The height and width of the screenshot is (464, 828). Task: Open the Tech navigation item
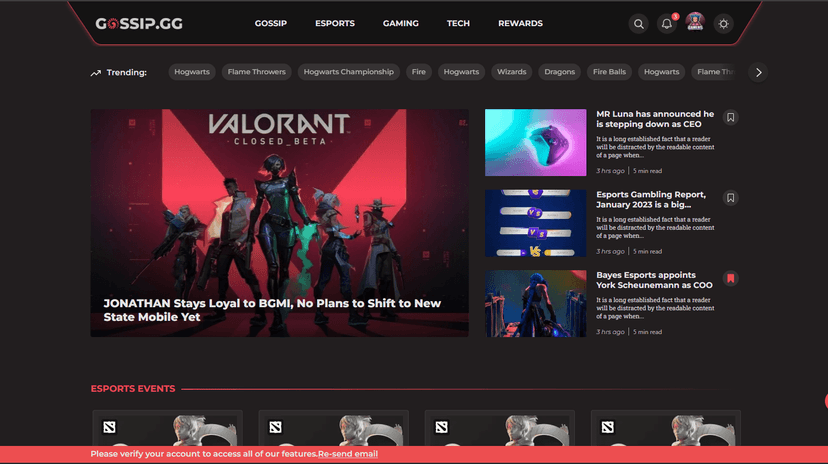[x=458, y=23]
